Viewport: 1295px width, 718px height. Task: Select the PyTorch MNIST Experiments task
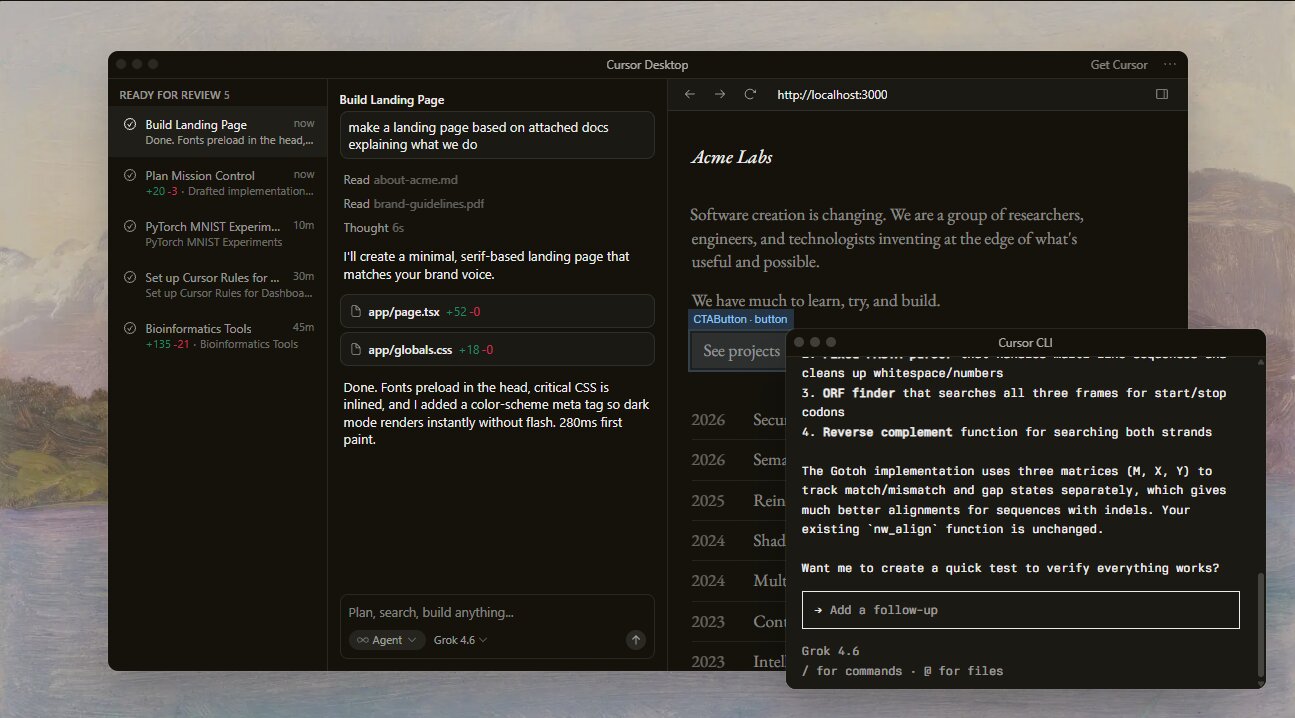coord(217,234)
